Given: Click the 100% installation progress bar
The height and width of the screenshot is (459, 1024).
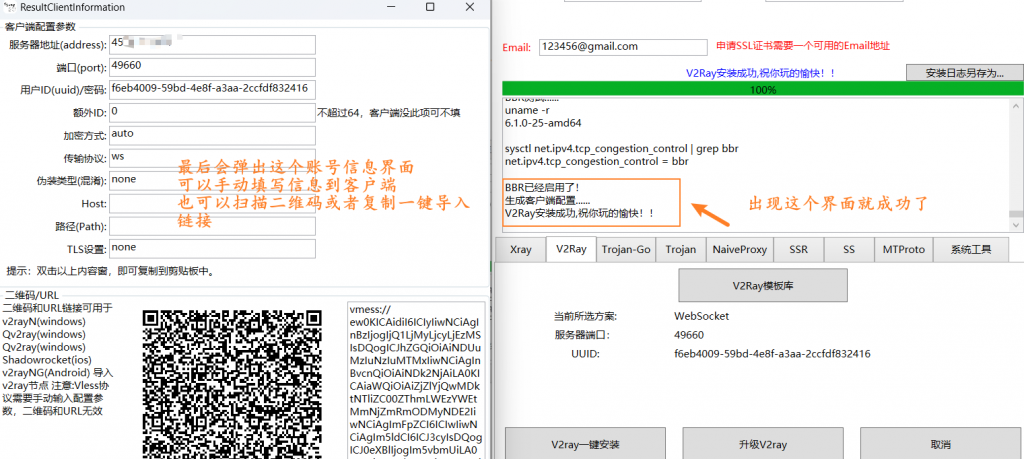Looking at the screenshot, I should pos(762,89).
